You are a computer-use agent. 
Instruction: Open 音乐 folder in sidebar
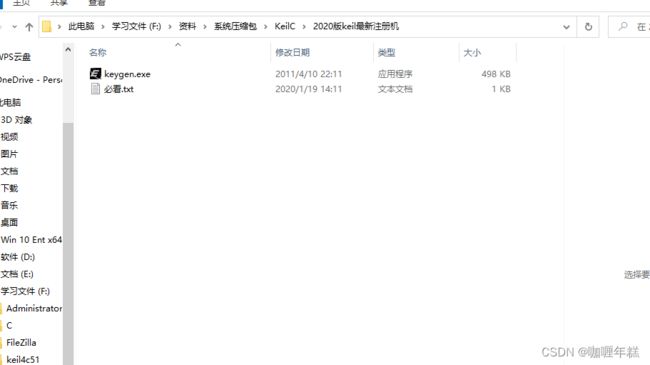(10, 205)
